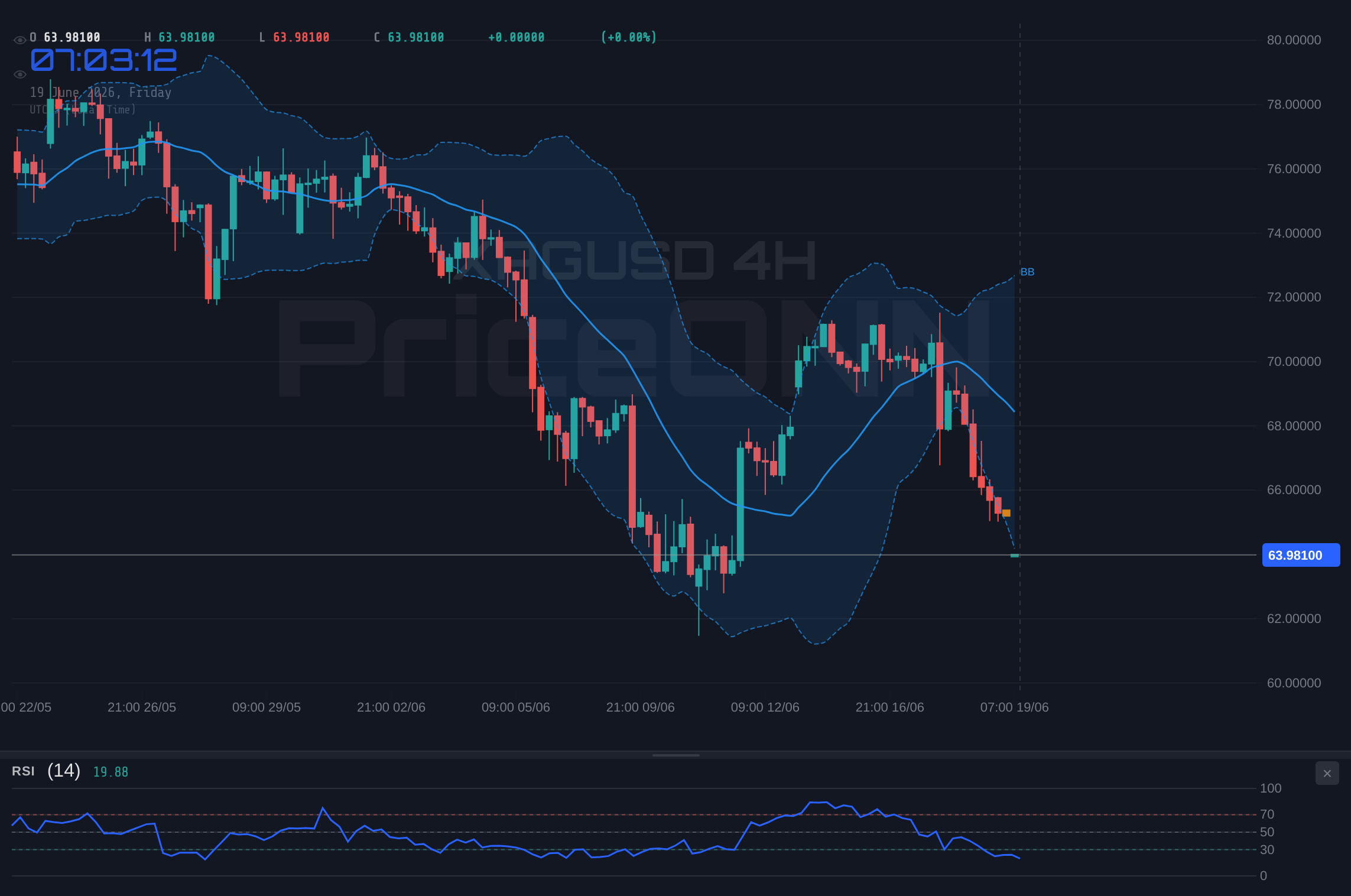Click the open price O 63.98100
Screen dimensions: 1351x896
(65, 37)
